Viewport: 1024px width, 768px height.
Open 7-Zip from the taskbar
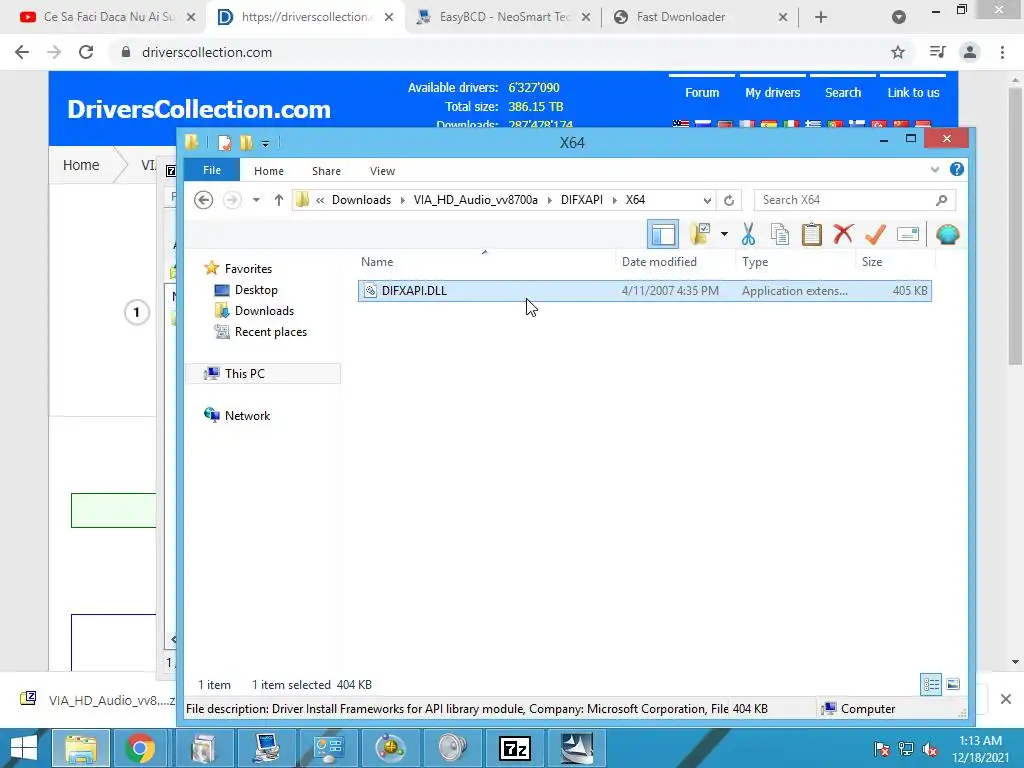(x=515, y=748)
